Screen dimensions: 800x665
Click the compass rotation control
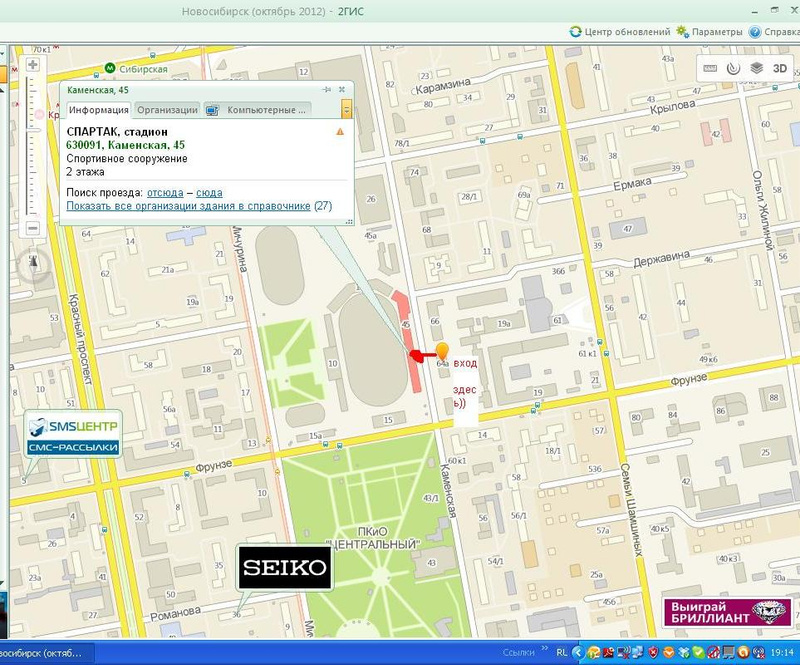(34, 262)
